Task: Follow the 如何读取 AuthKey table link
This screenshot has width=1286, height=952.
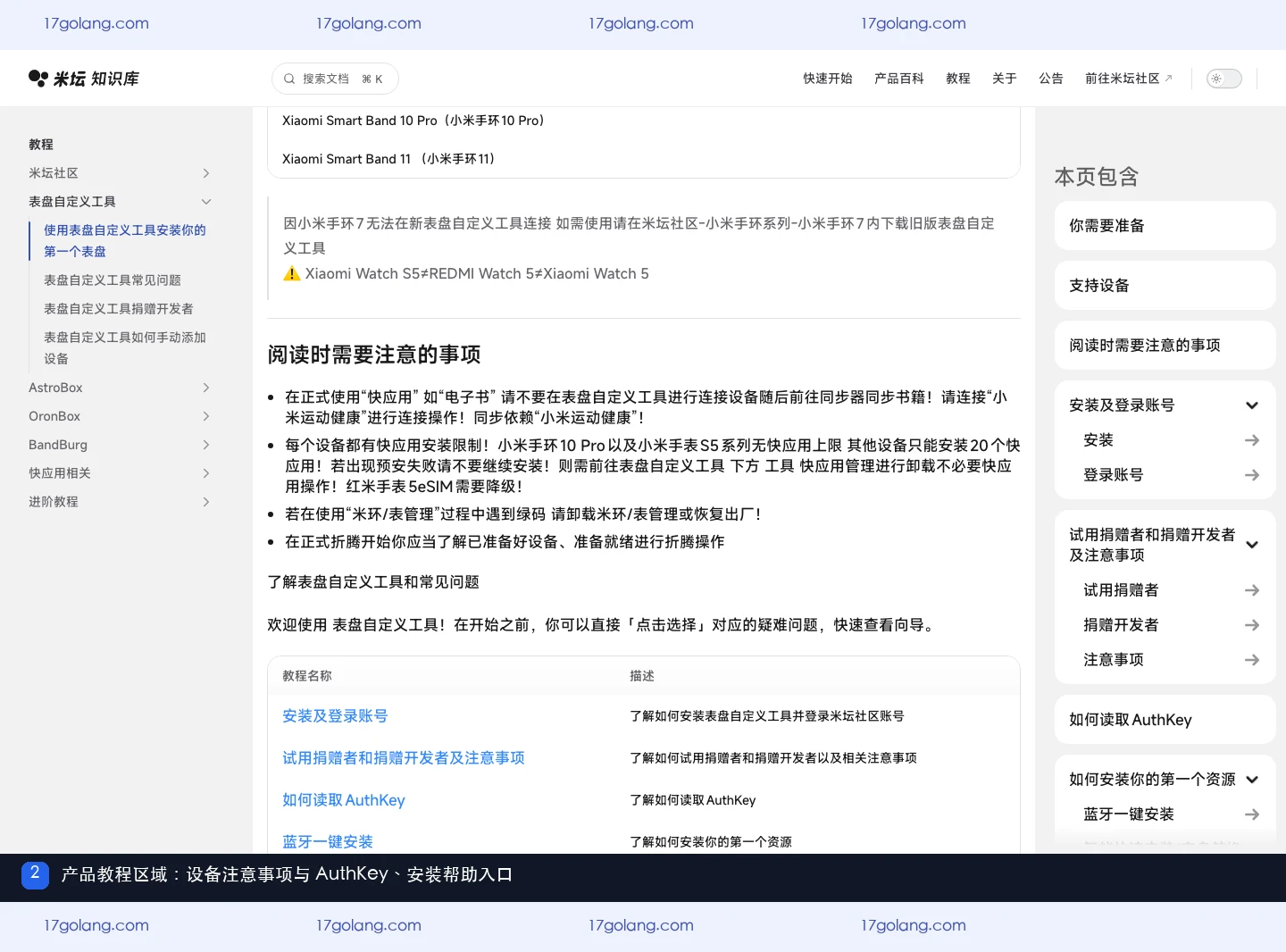Action: pyautogui.click(x=344, y=800)
